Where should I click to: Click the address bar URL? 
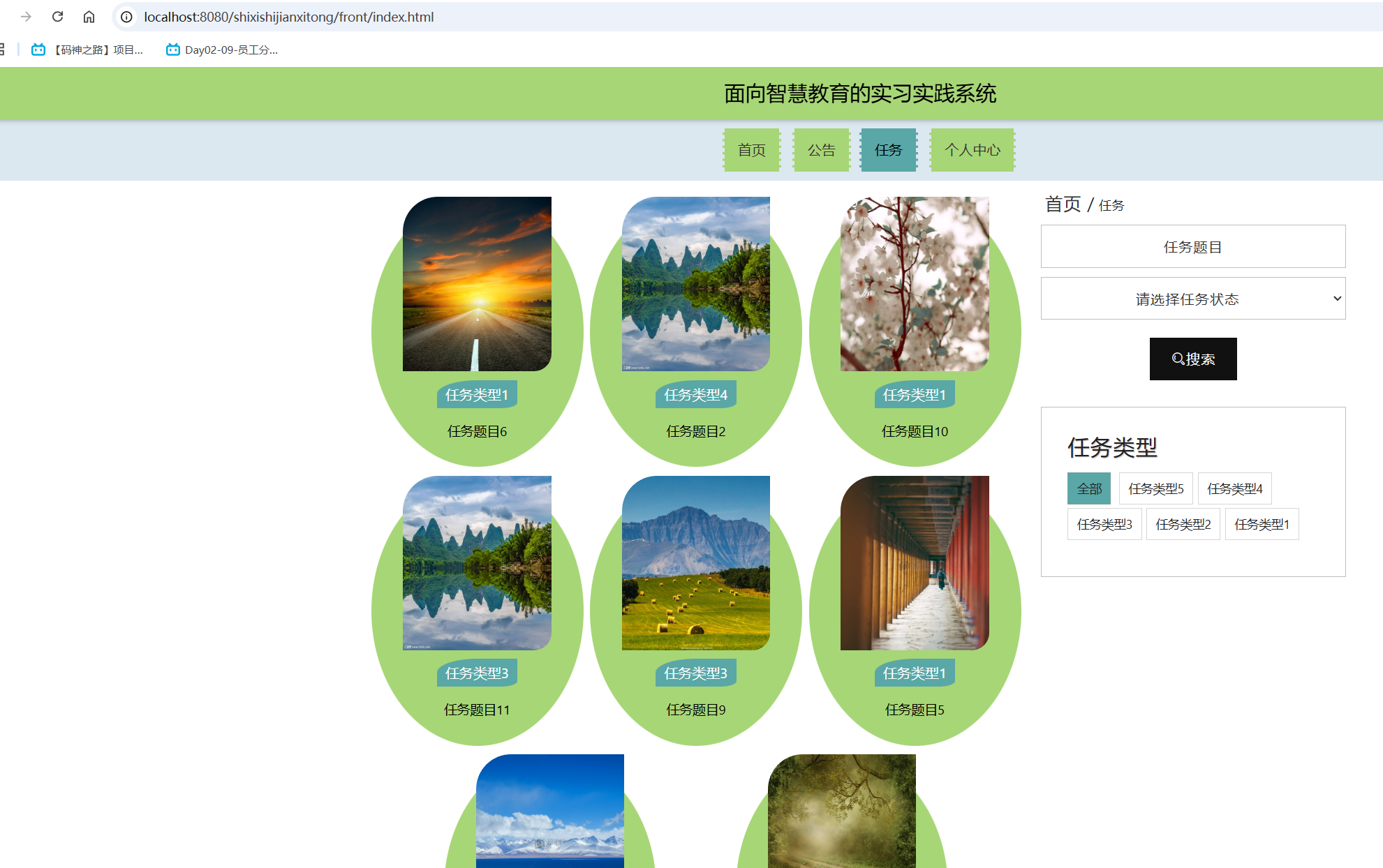[x=289, y=17]
